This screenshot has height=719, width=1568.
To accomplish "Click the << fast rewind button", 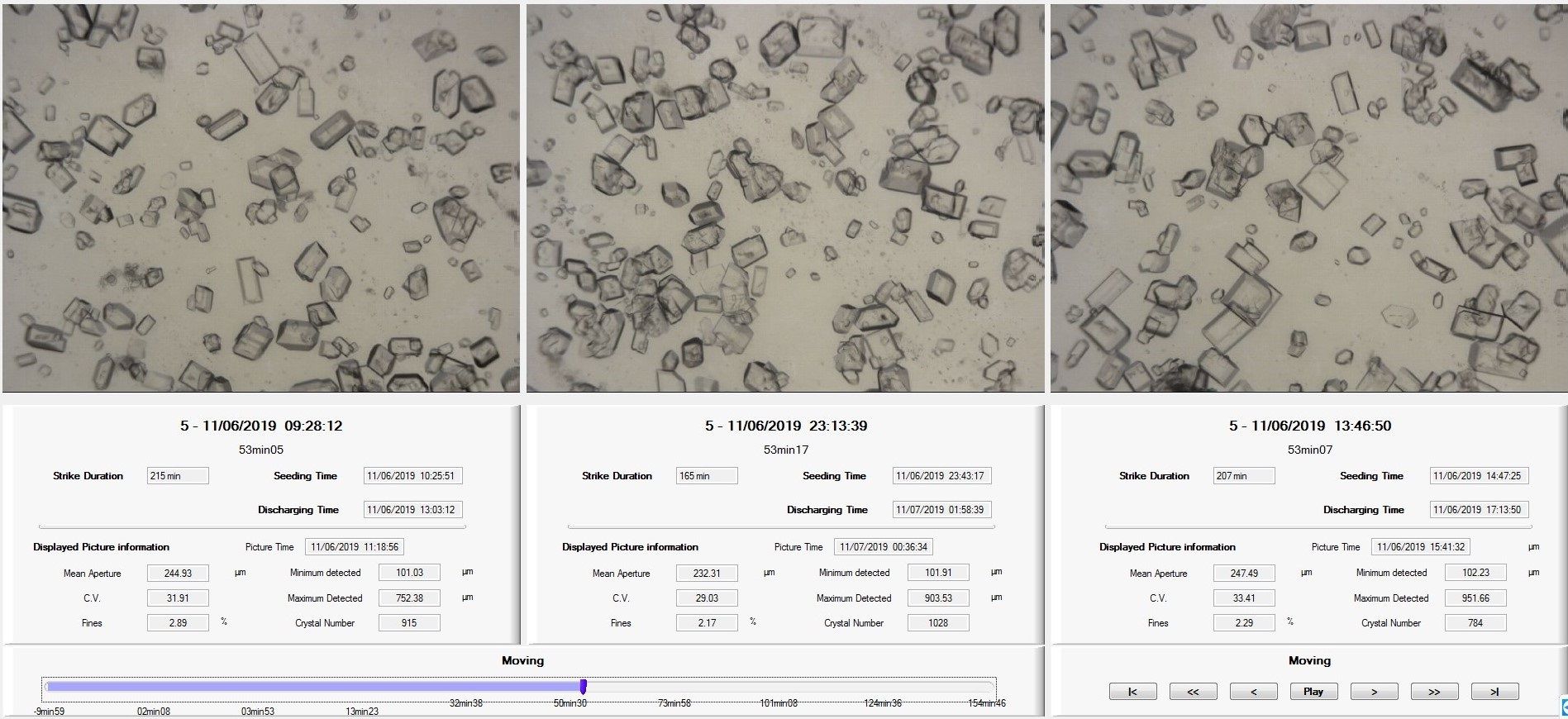I will 1193,692.
